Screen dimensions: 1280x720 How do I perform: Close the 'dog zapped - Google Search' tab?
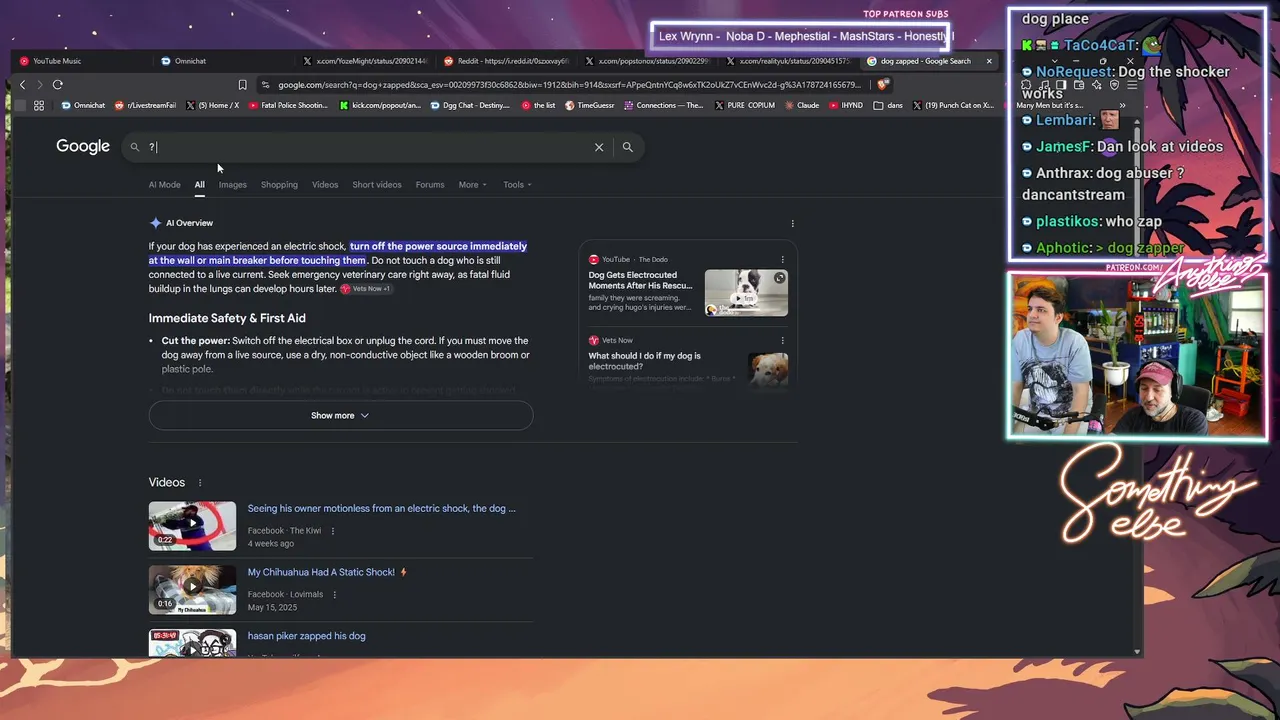[x=989, y=61]
